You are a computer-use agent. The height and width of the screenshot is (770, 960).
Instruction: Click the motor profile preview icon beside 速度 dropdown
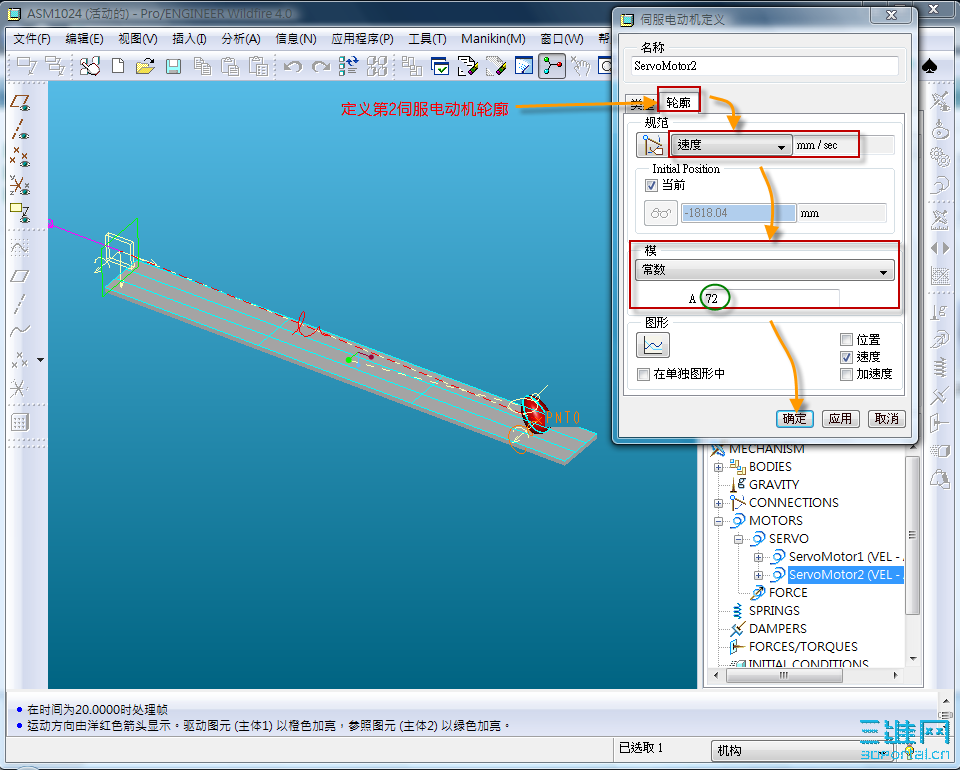pos(652,145)
